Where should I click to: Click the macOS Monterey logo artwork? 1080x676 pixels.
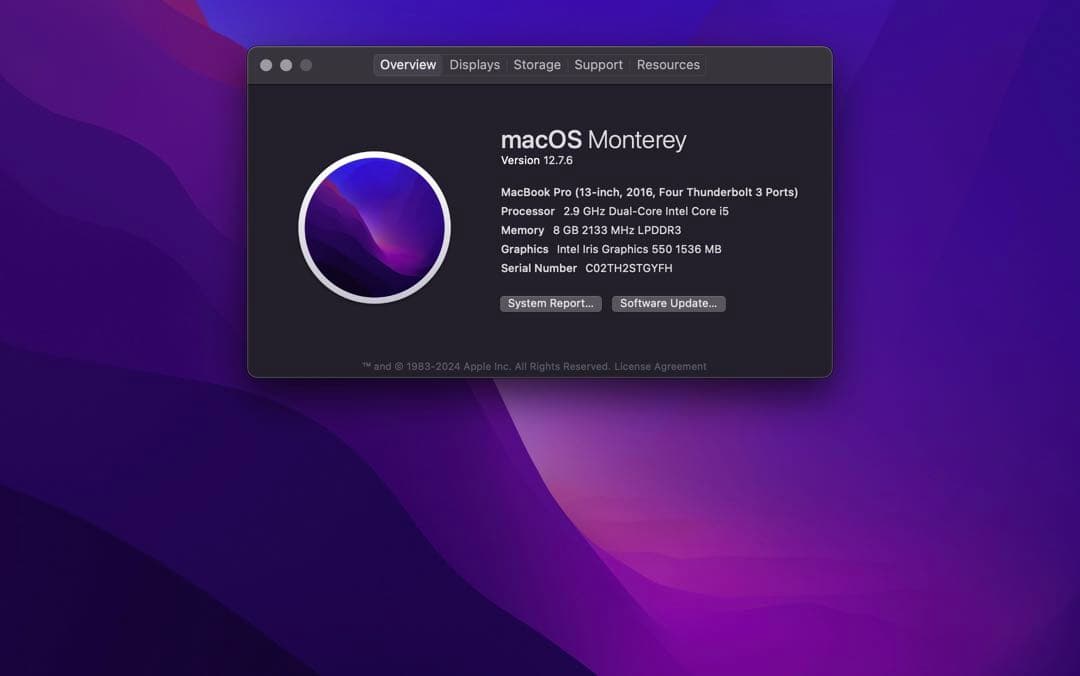[374, 228]
